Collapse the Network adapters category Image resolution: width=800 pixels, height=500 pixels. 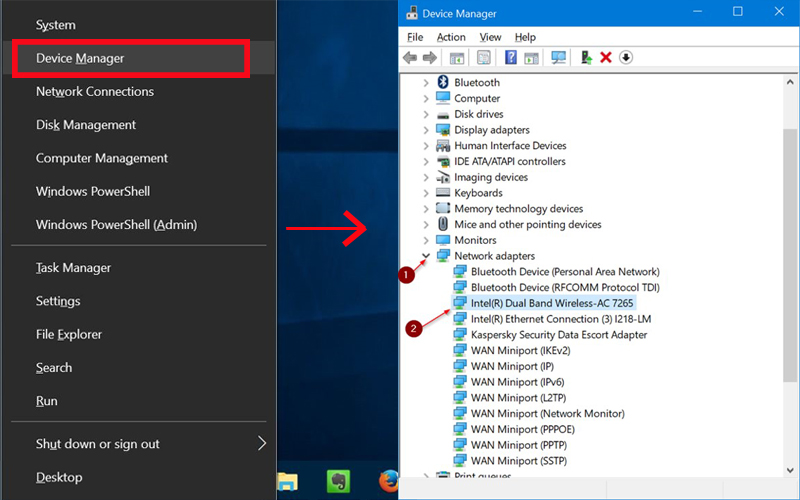tap(427, 256)
